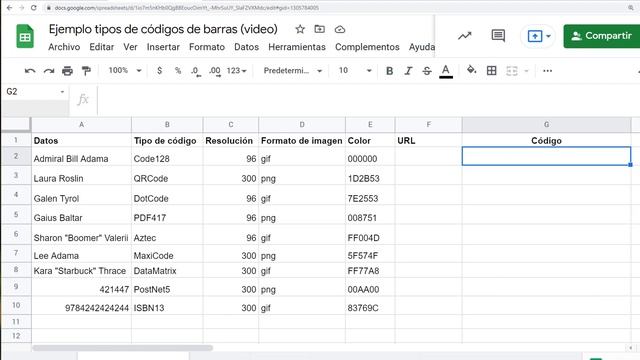
Task: Open the borders tool
Action: 491,71
